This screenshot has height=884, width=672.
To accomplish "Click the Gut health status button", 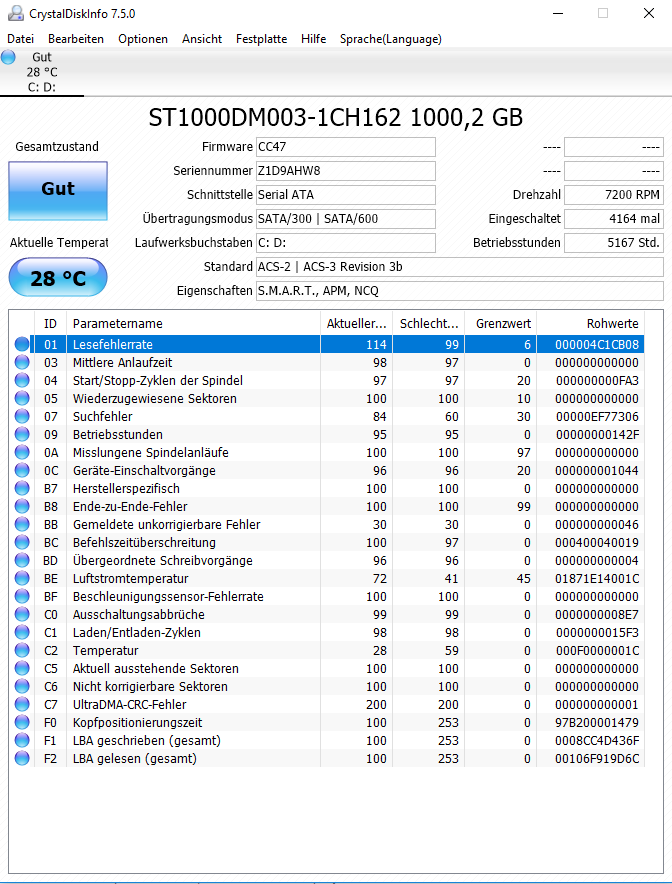I will tap(58, 191).
